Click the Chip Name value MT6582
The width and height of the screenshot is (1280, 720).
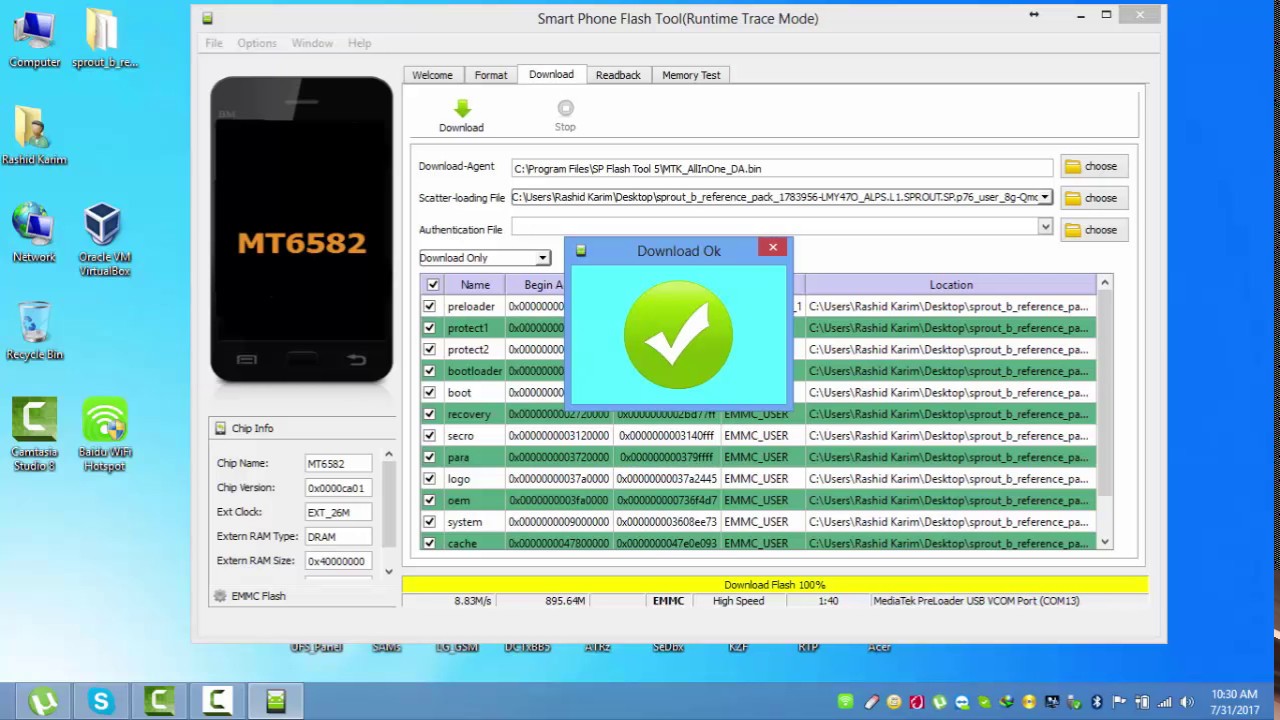click(x=338, y=464)
